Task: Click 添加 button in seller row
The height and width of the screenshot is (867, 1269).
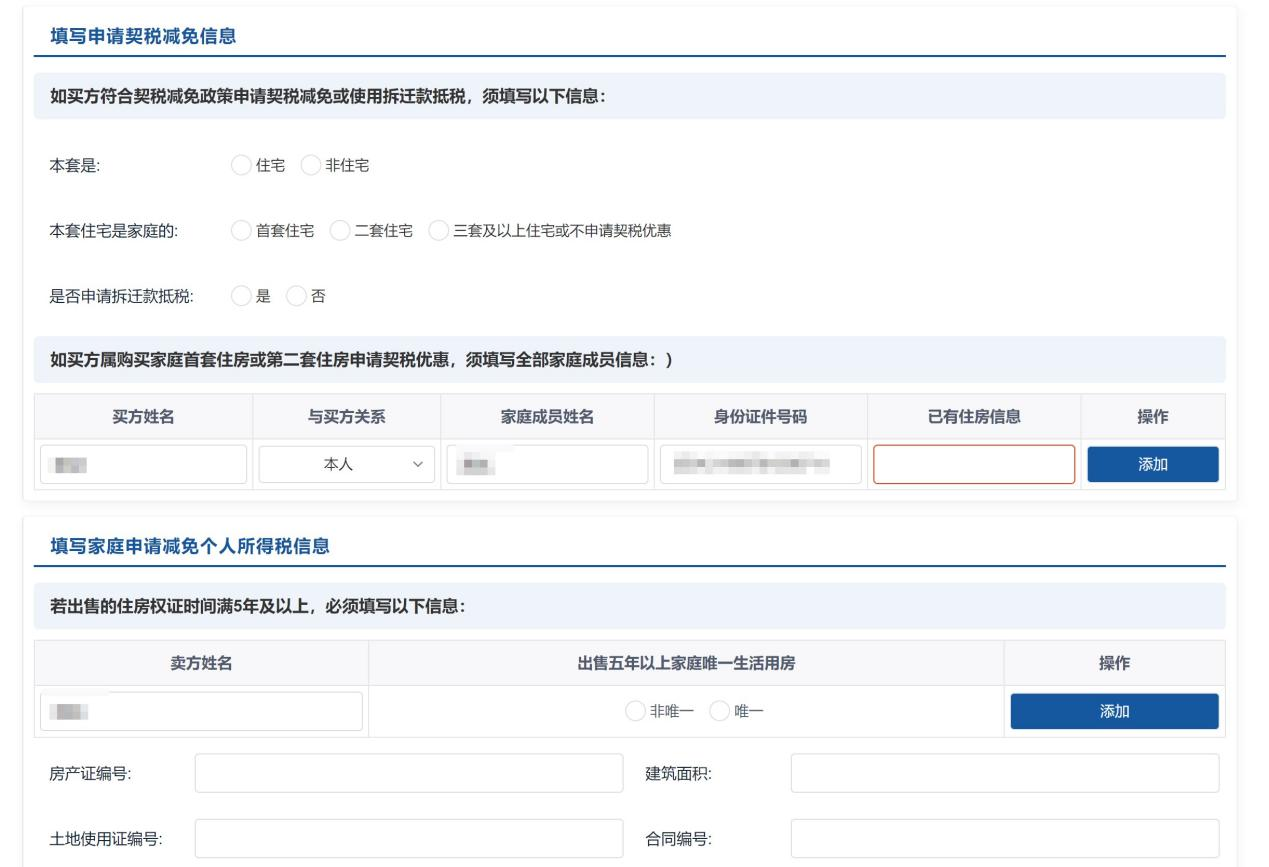Action: (x=1114, y=712)
